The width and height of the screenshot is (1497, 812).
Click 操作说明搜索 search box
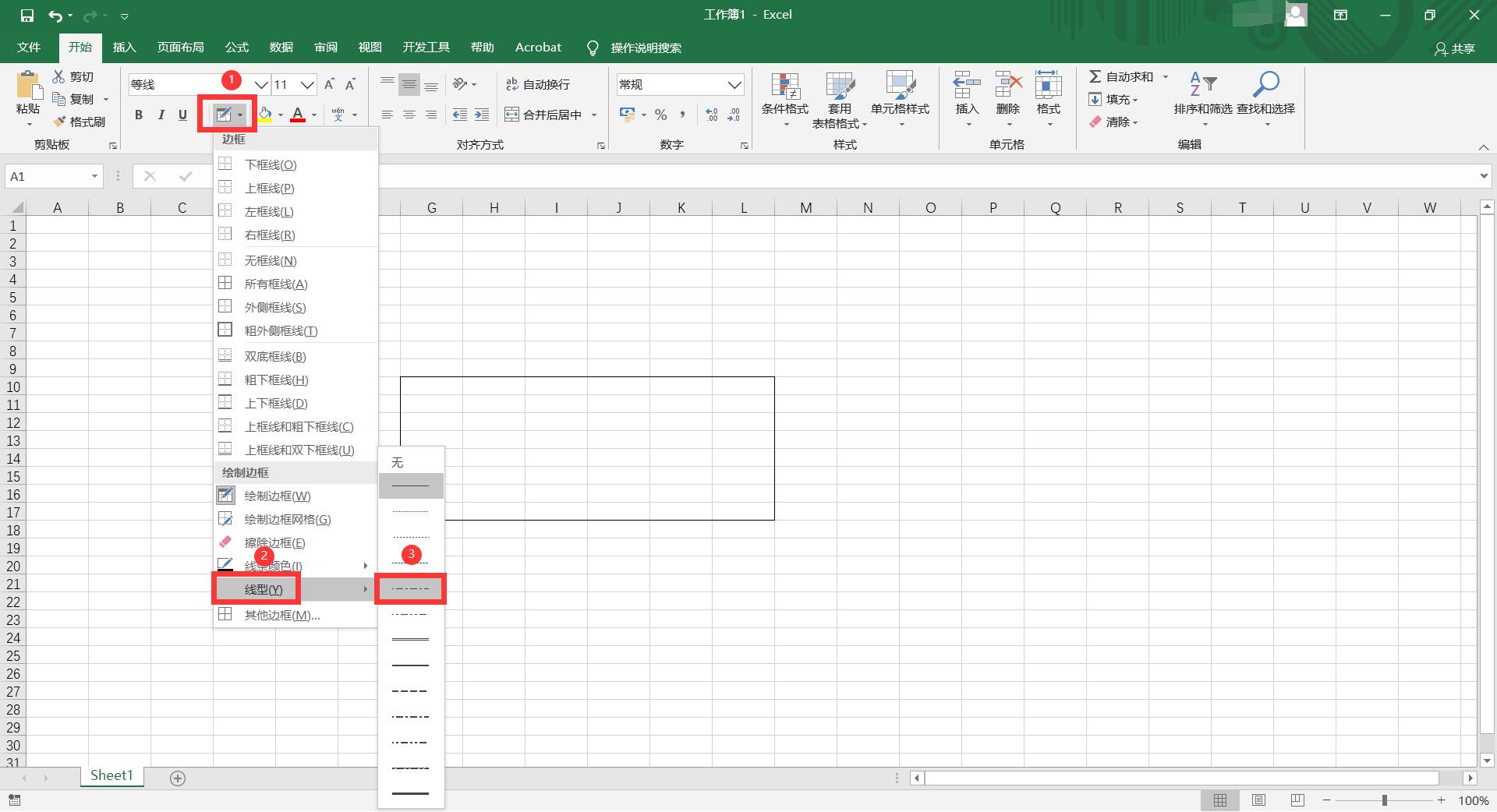click(x=646, y=48)
